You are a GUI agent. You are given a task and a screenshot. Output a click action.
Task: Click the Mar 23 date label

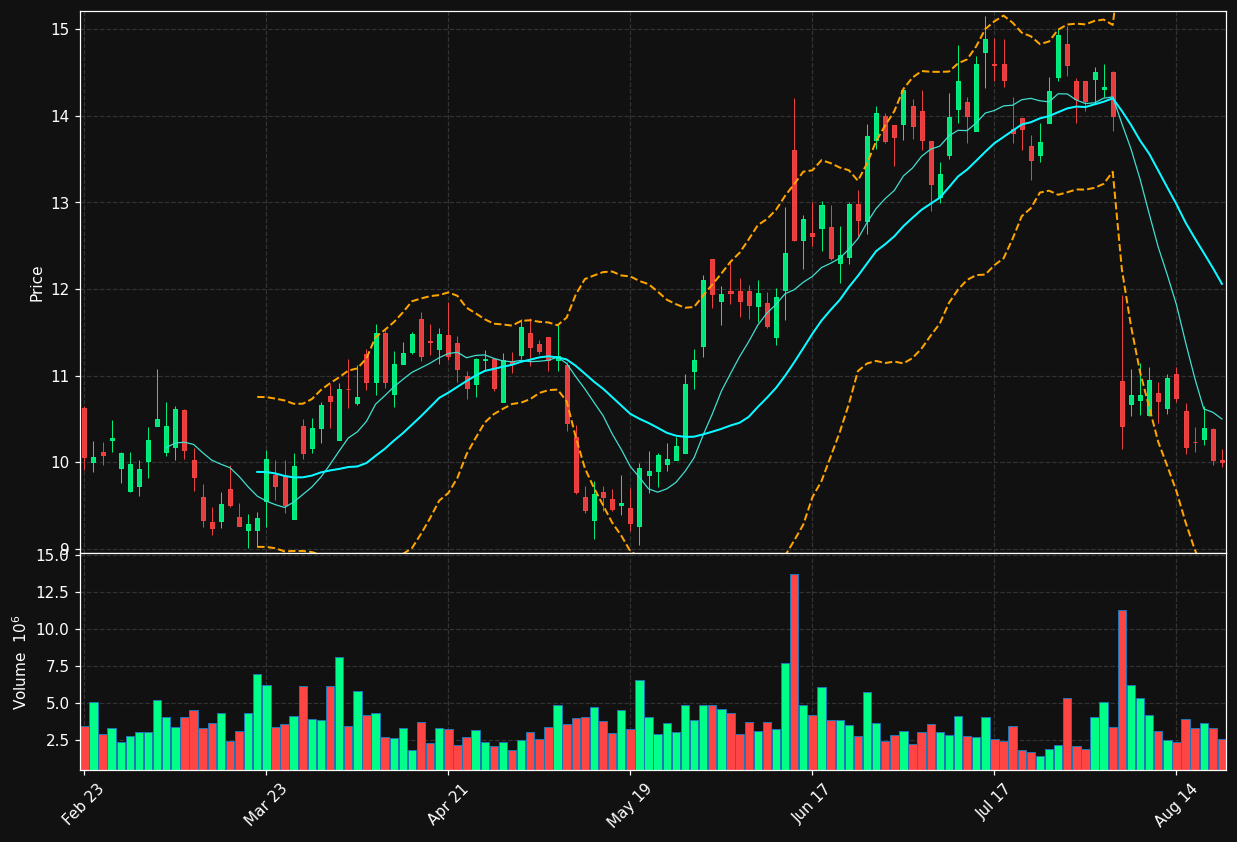tap(265, 806)
